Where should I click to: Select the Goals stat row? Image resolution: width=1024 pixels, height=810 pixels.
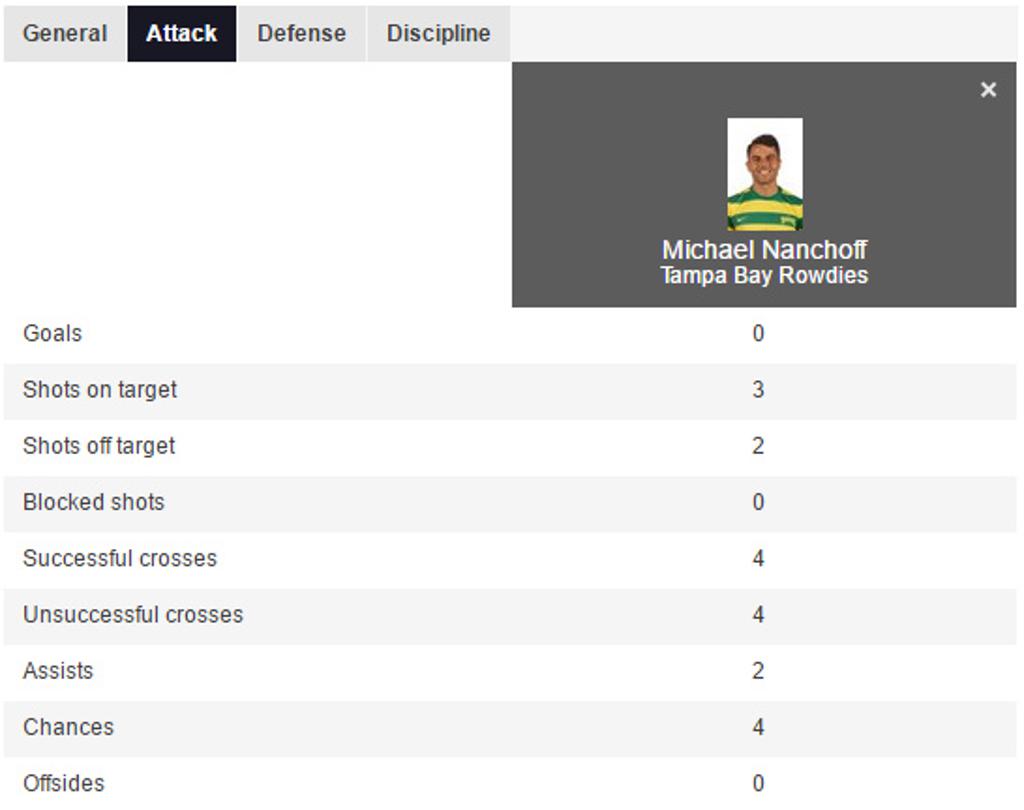coord(510,334)
